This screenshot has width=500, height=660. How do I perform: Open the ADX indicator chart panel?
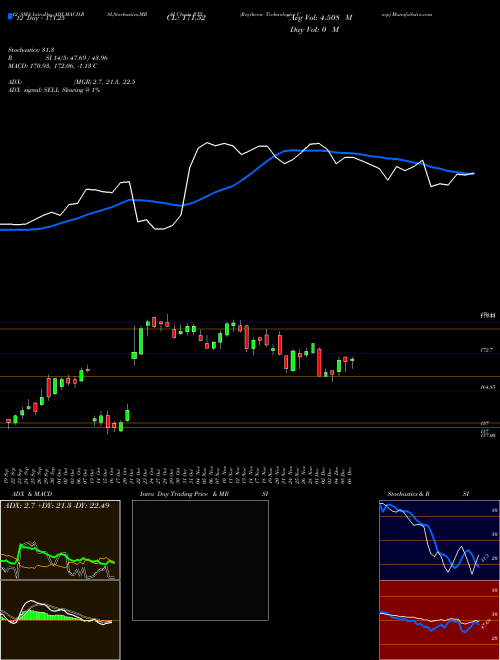[60, 540]
